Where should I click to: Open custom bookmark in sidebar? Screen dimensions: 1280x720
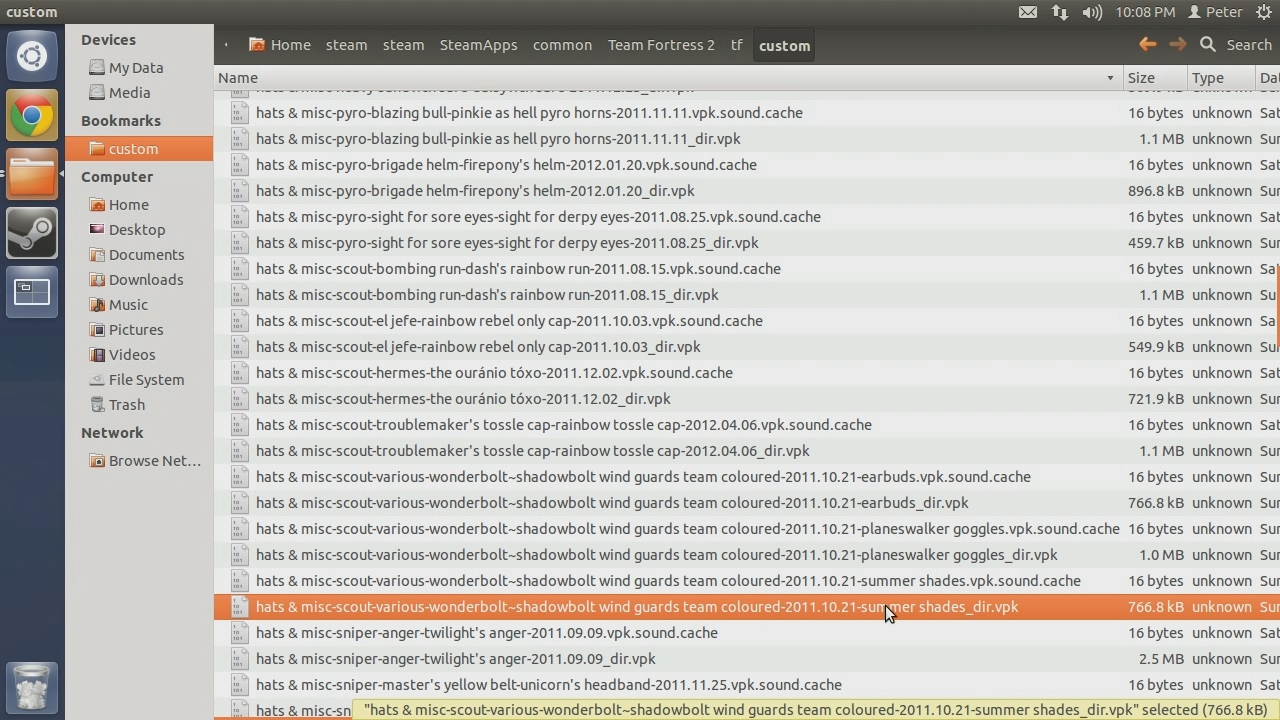pyautogui.click(x=139, y=149)
